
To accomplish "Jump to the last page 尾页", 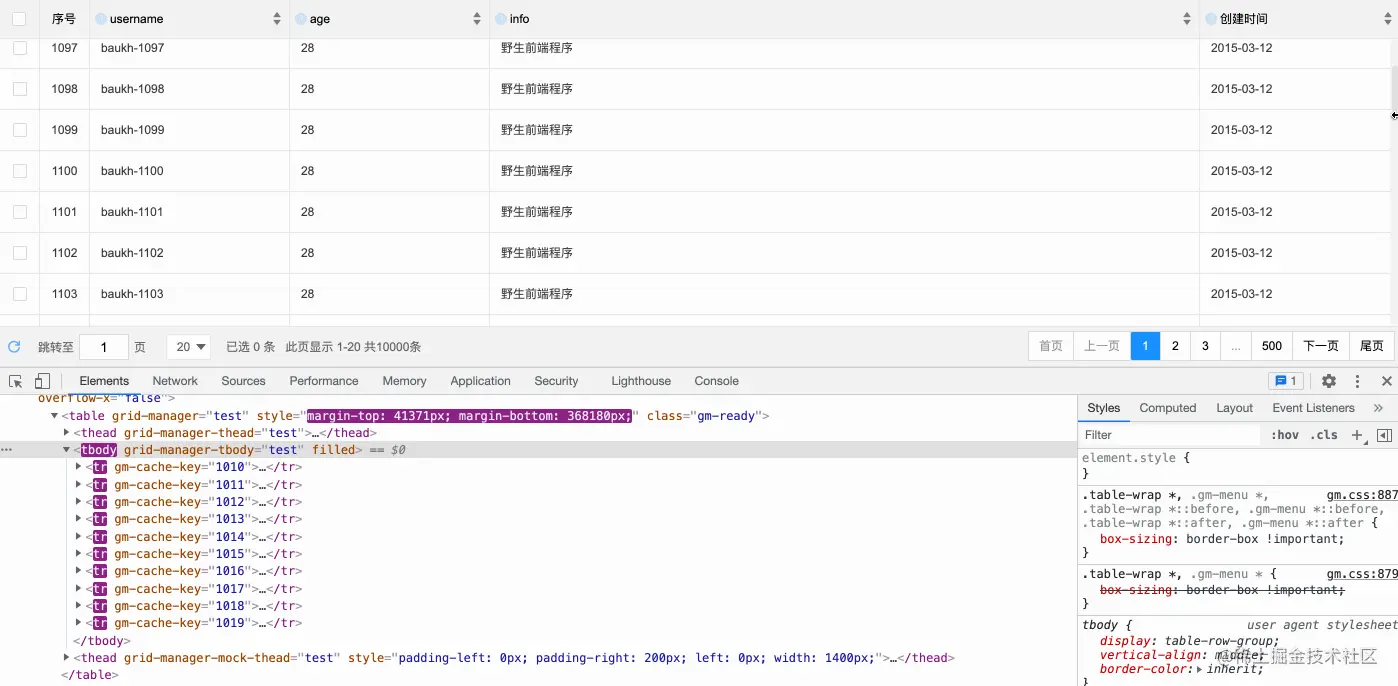I will 1372,346.
